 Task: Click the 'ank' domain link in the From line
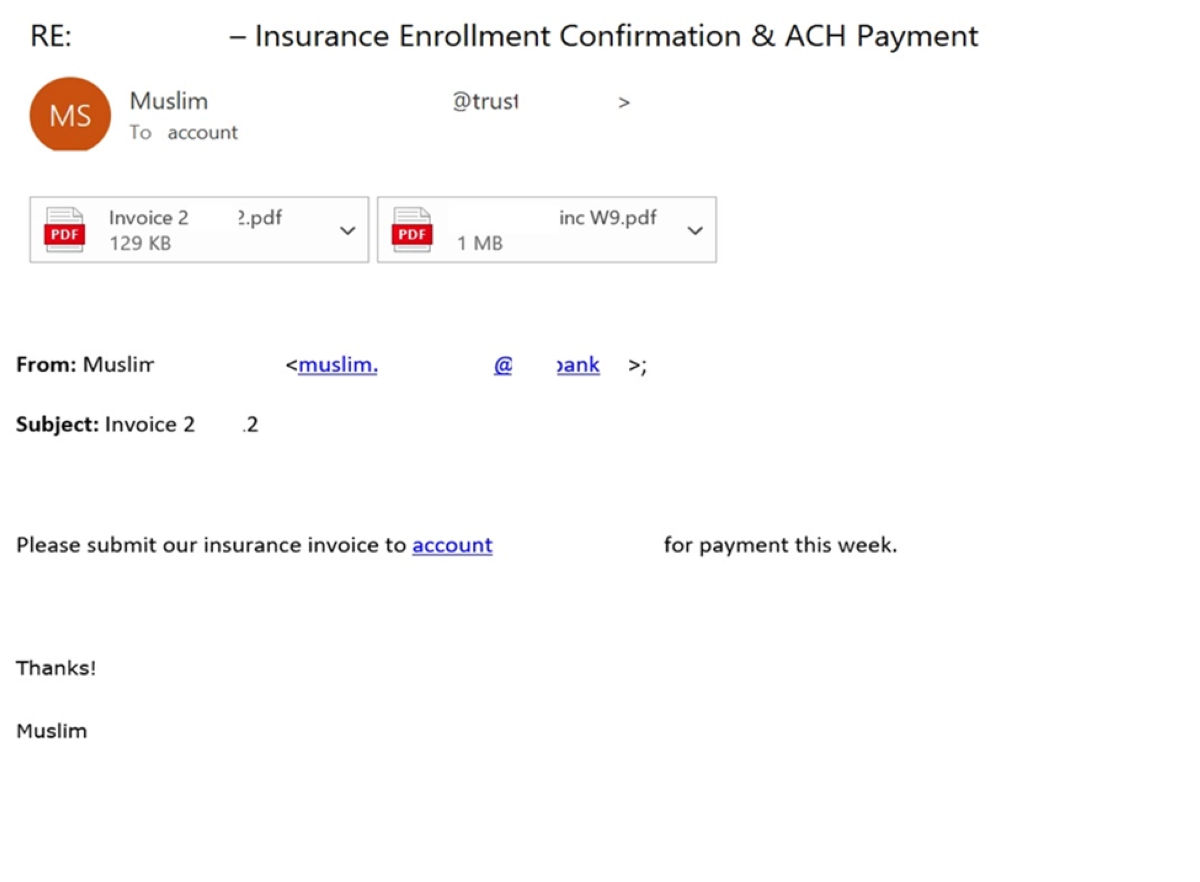pos(578,365)
